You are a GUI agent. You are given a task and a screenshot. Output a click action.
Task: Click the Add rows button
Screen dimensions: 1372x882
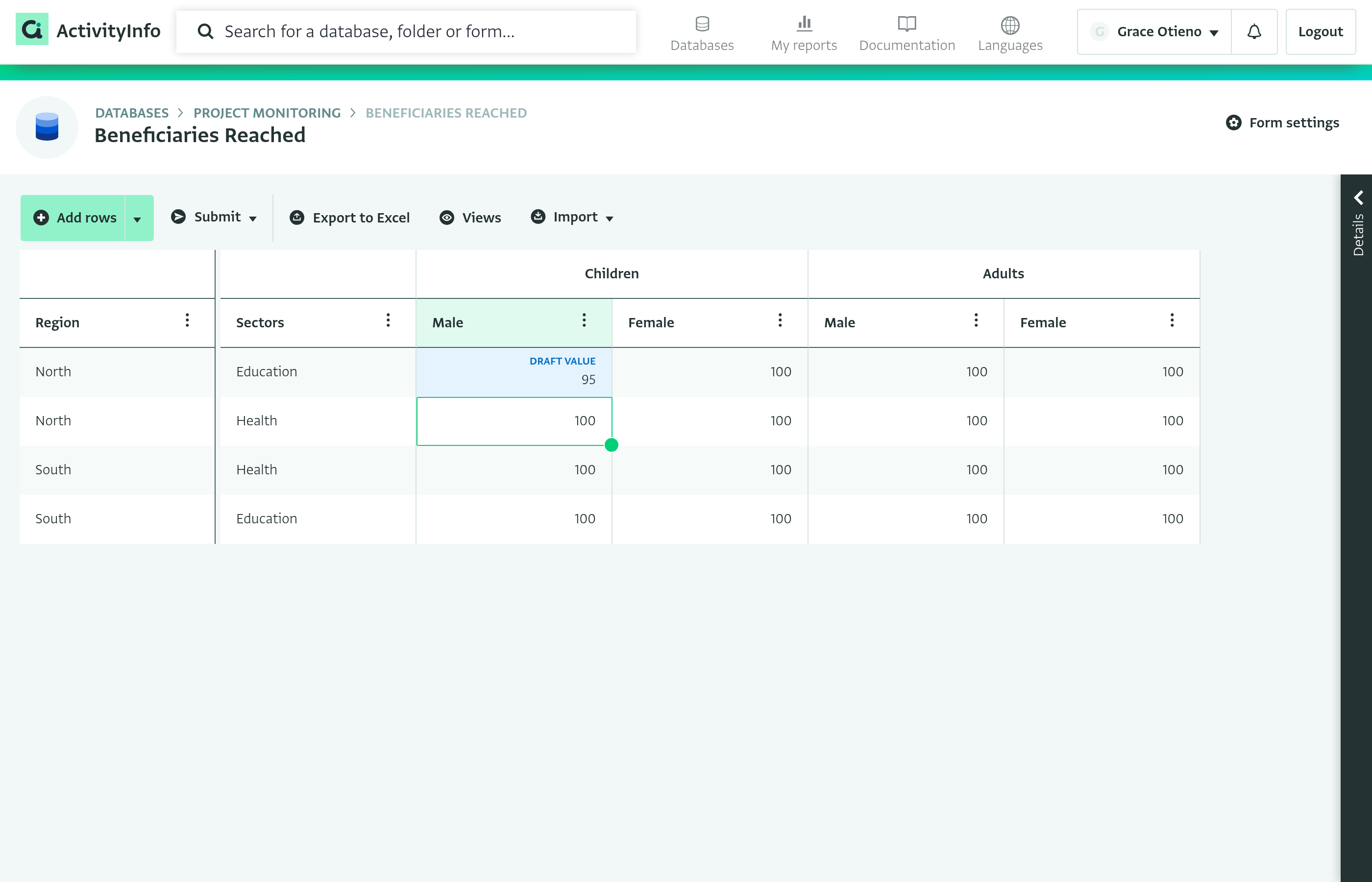click(73, 218)
